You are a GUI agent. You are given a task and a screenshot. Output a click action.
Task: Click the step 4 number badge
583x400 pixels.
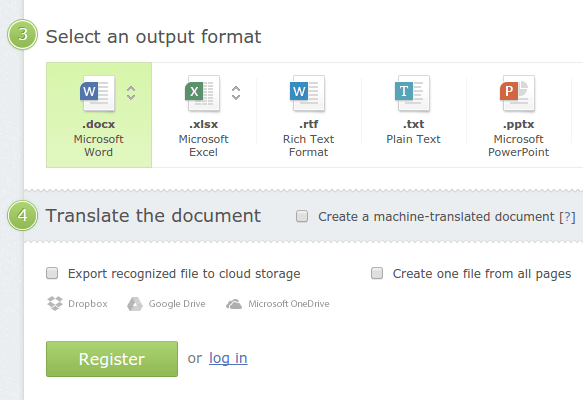click(22, 216)
